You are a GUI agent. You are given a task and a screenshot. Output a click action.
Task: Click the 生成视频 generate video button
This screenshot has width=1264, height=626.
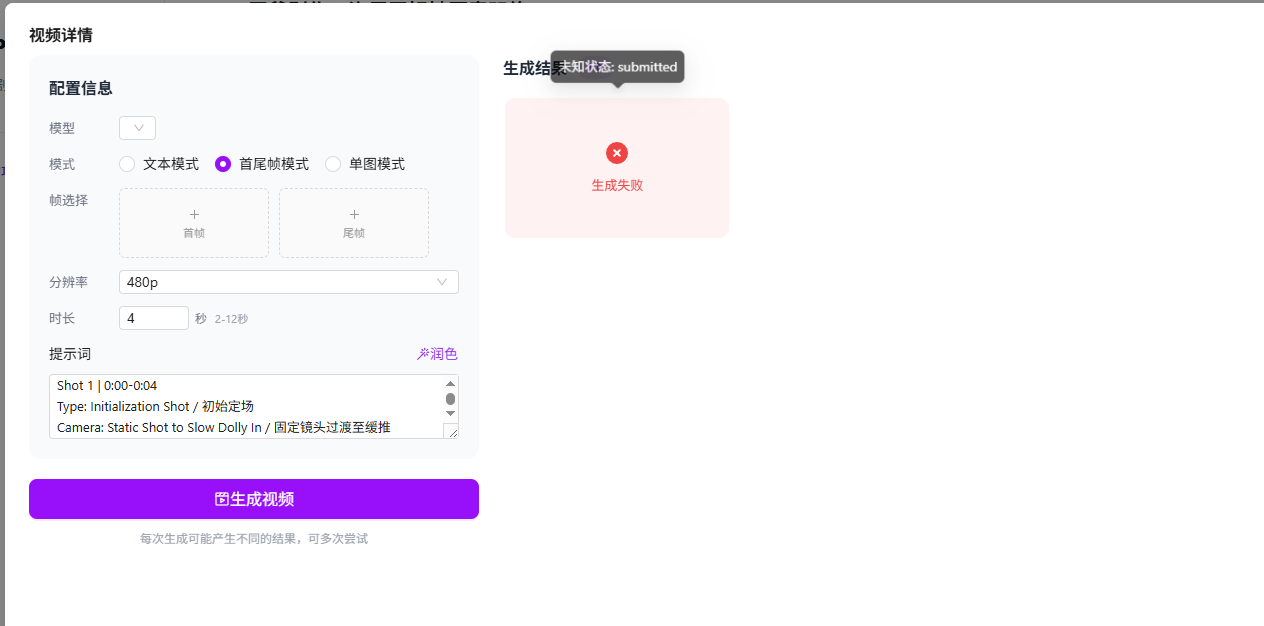point(254,499)
